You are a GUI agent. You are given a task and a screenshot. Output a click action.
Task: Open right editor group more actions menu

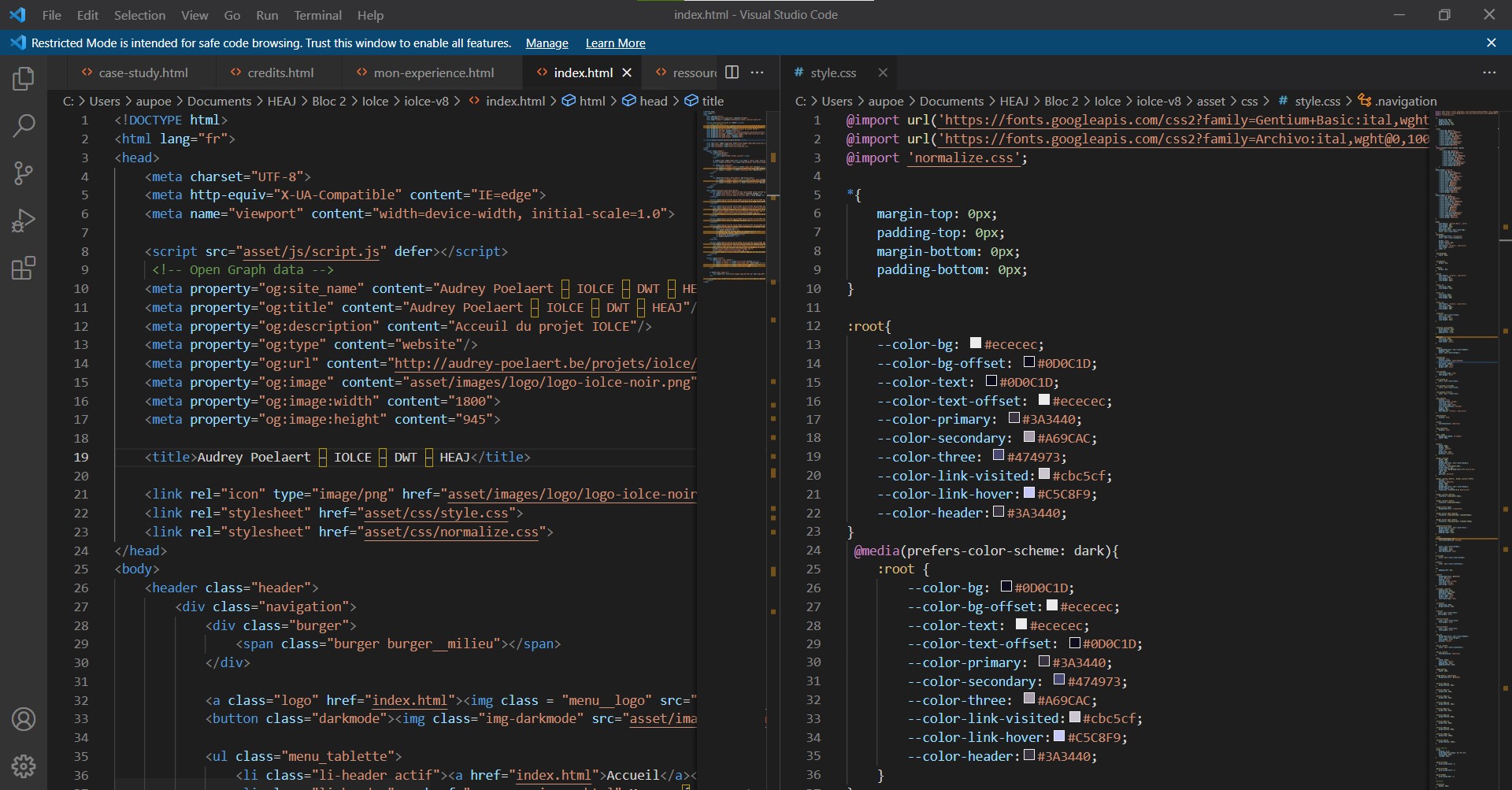(1489, 72)
